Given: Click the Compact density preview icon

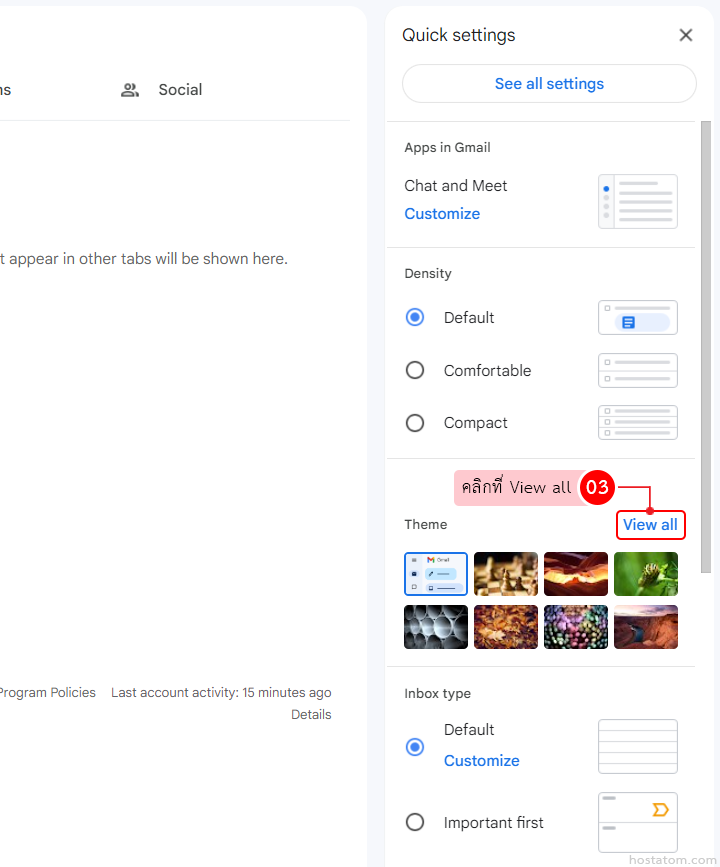Looking at the screenshot, I should click(x=637, y=423).
